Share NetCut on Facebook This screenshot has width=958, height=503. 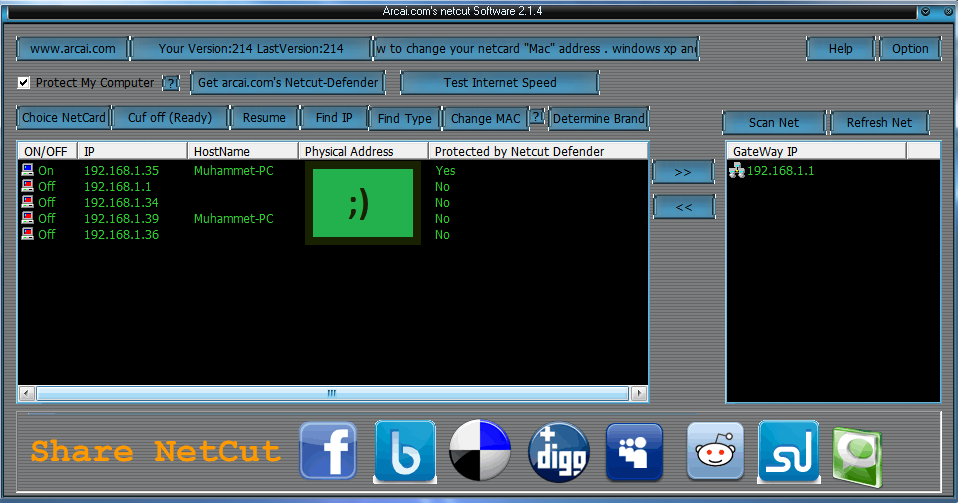(x=328, y=450)
